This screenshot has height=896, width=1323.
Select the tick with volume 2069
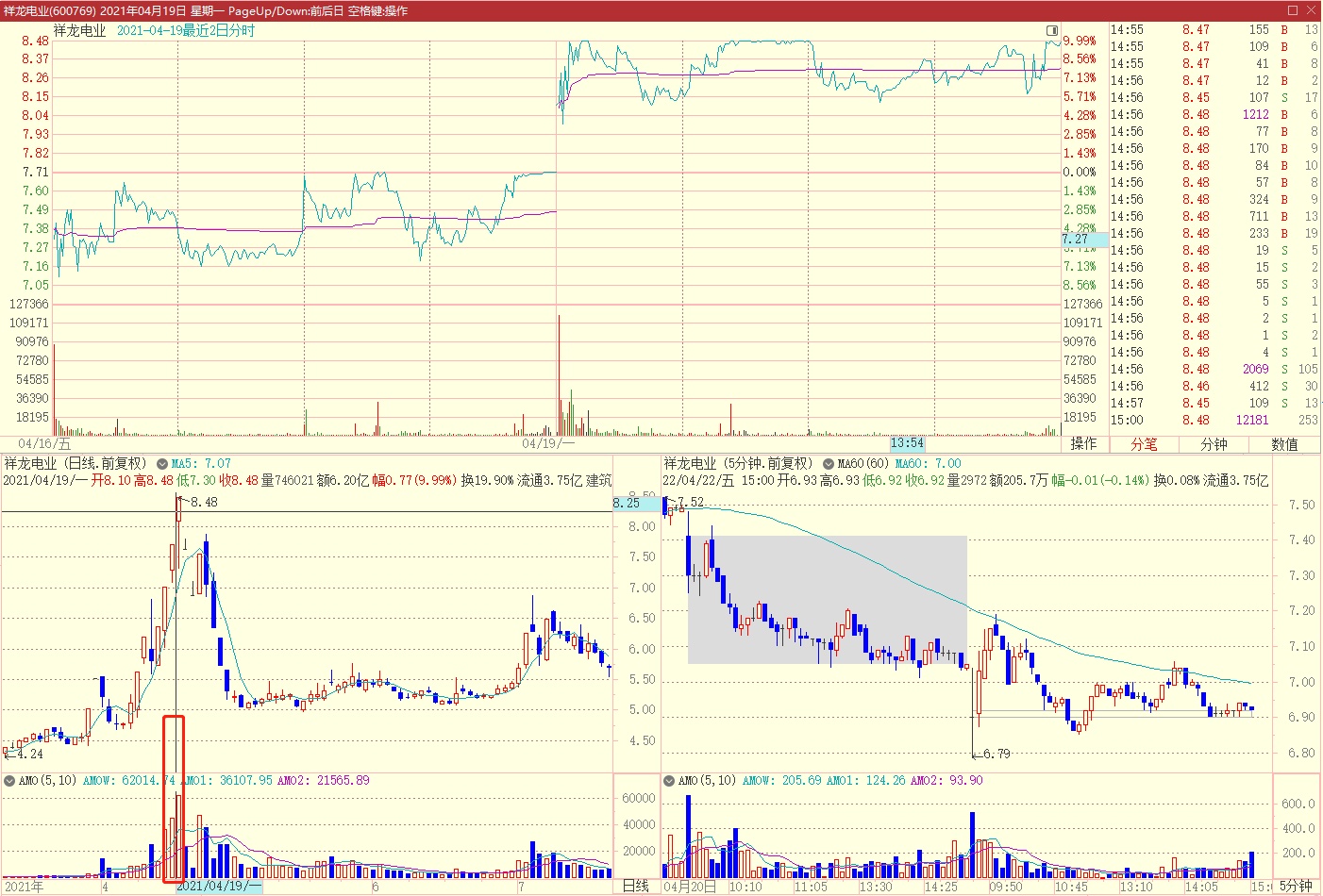1214,370
